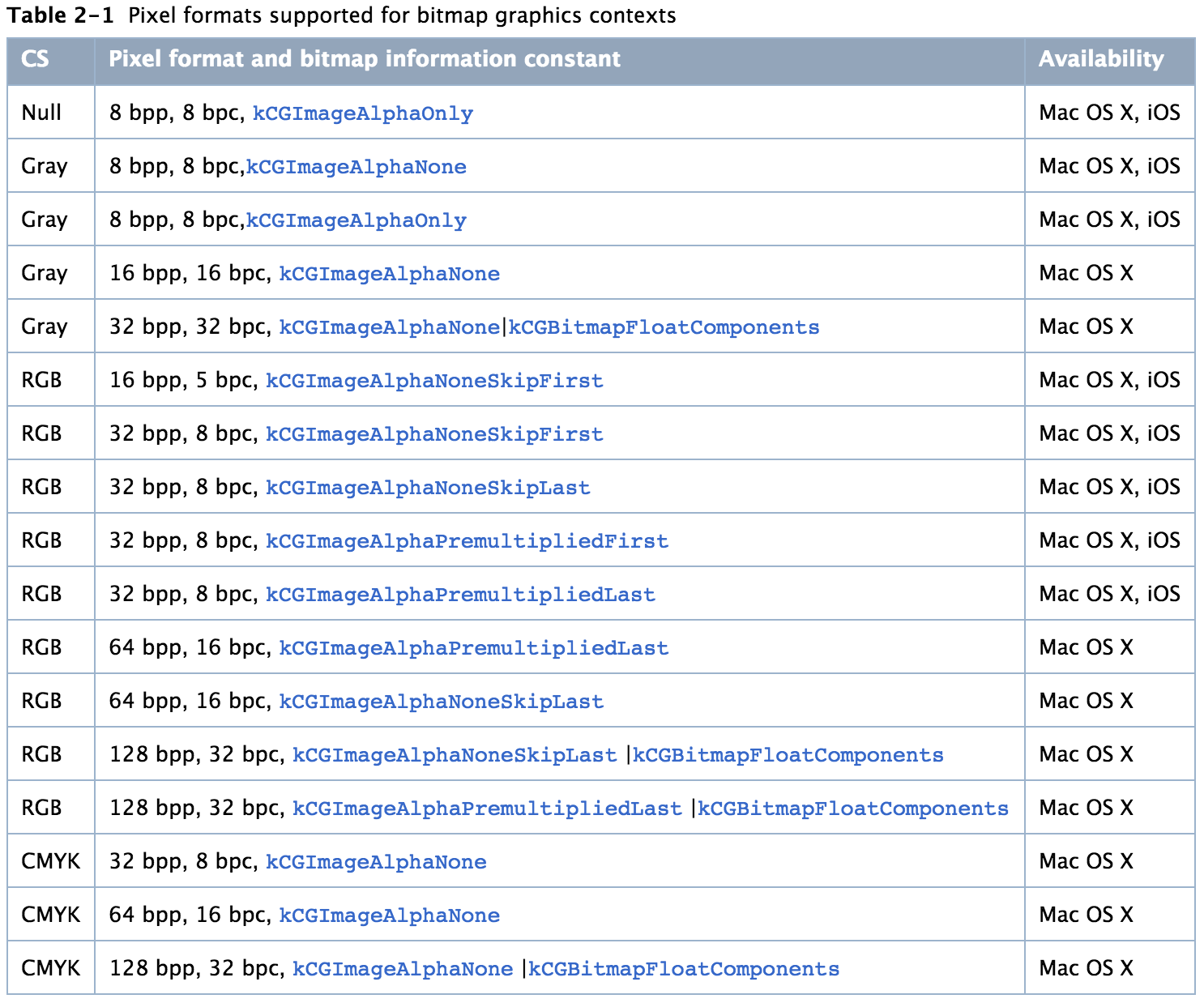
Task: Click kCGBitmapFloatComponents beside kCGImageAlphaNoneSkipLast
Action: pyautogui.click(x=788, y=755)
